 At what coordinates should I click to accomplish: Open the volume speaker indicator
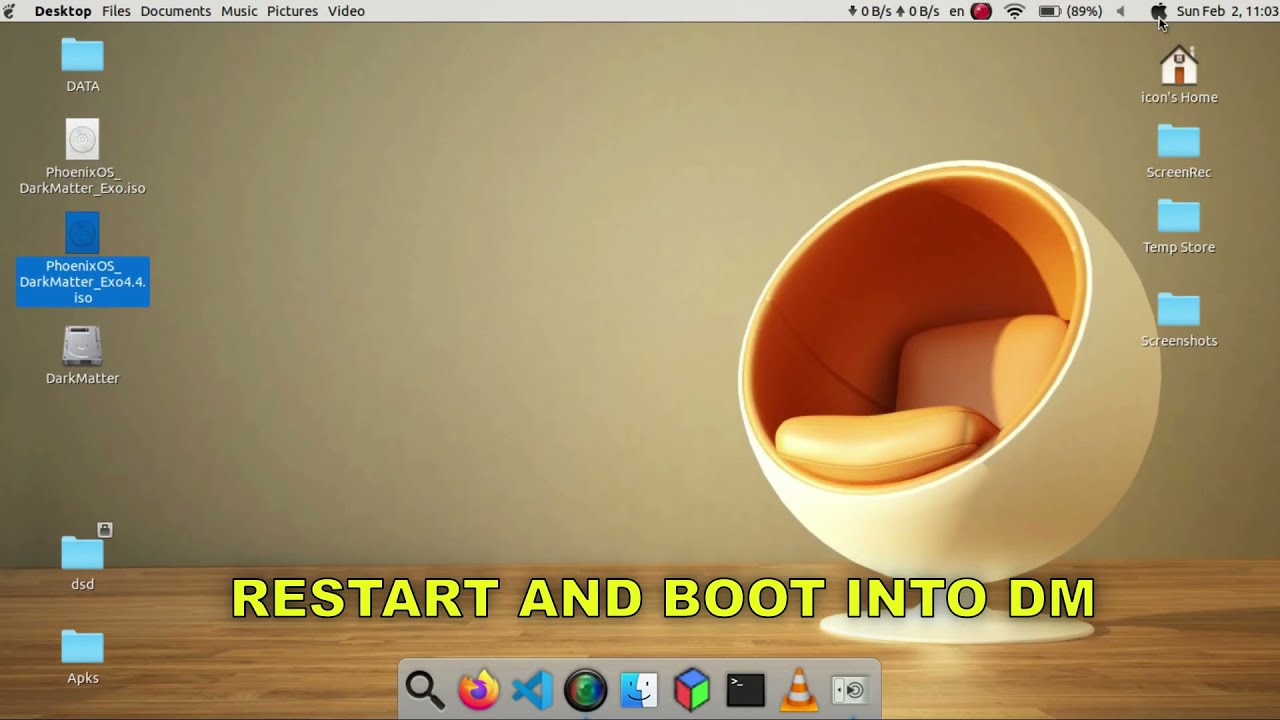pyautogui.click(x=1121, y=11)
